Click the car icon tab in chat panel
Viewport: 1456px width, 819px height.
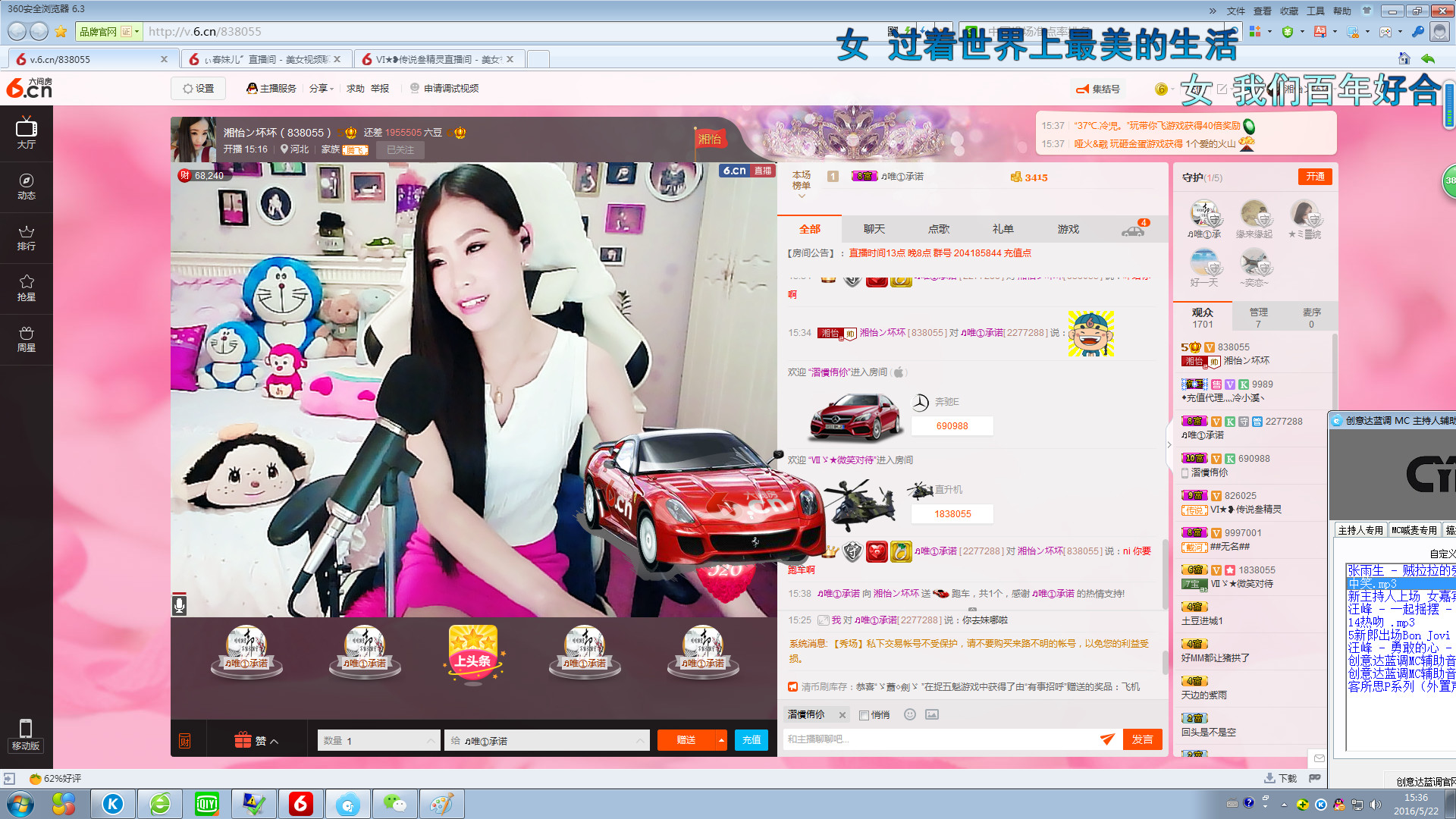pyautogui.click(x=1134, y=229)
